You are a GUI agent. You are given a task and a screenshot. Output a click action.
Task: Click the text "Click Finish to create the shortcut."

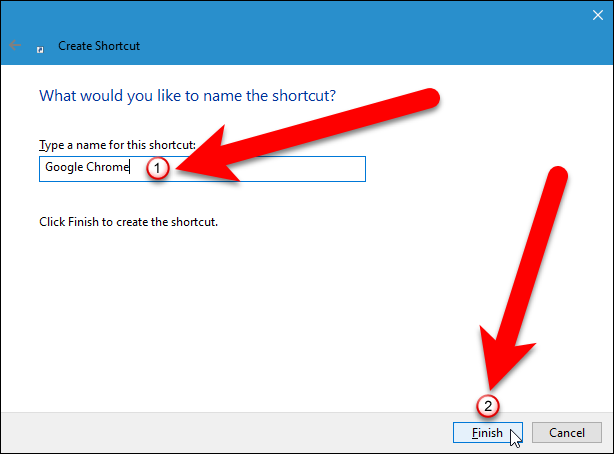(128, 222)
